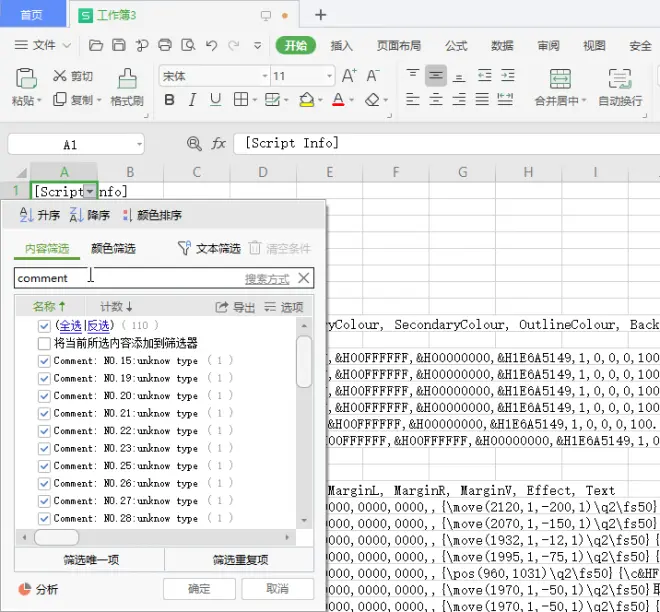Redo the last undone action
The width and height of the screenshot is (660, 612).
234,45
